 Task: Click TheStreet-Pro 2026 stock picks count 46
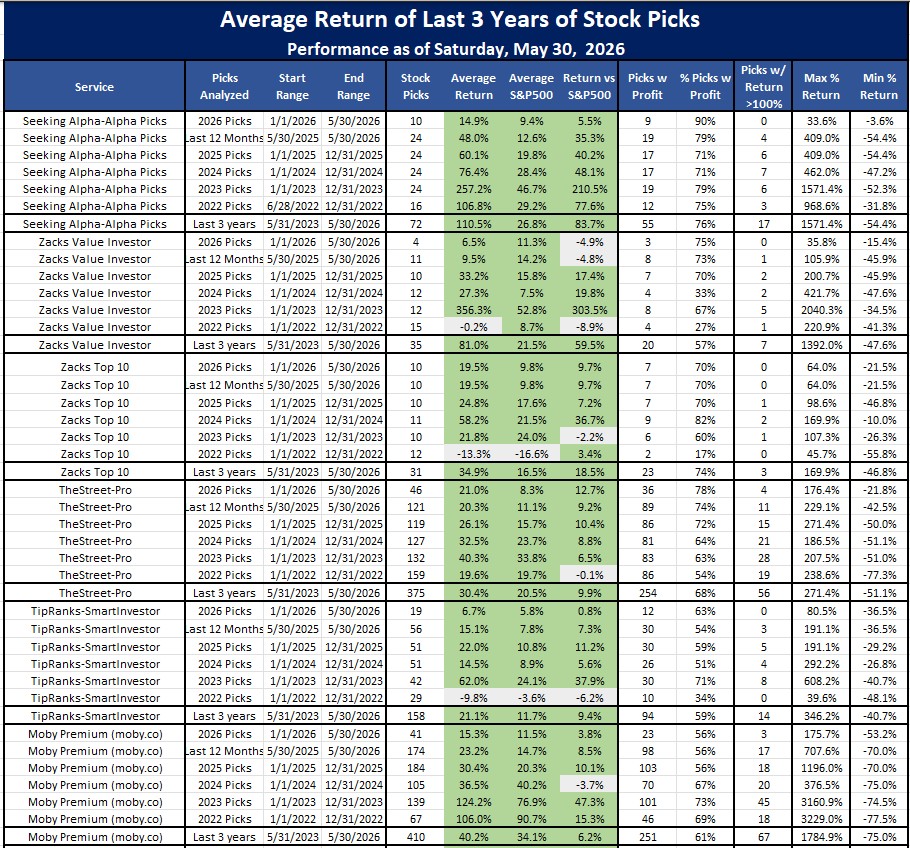pyautogui.click(x=416, y=490)
